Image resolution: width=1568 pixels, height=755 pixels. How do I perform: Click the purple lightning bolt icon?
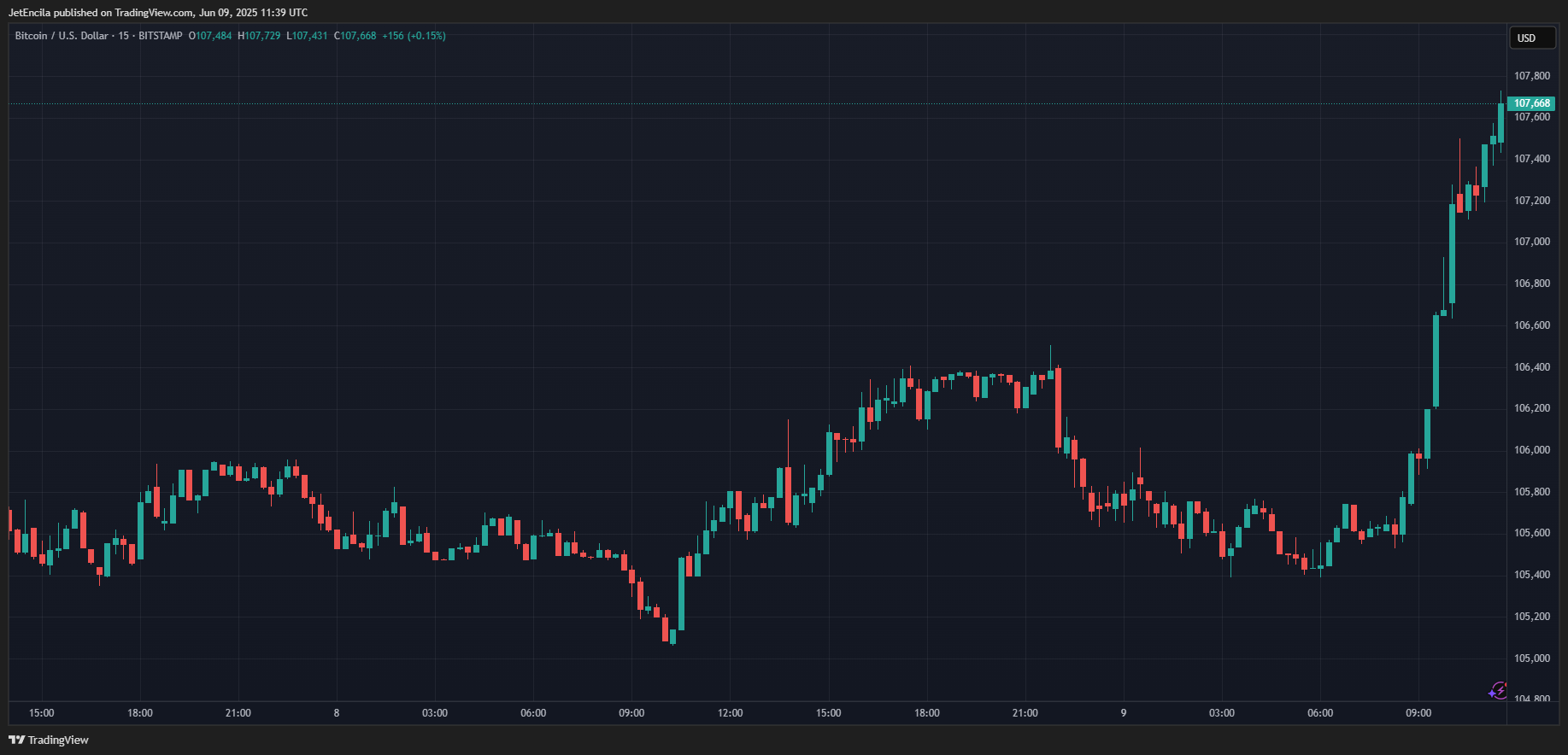(1497, 690)
